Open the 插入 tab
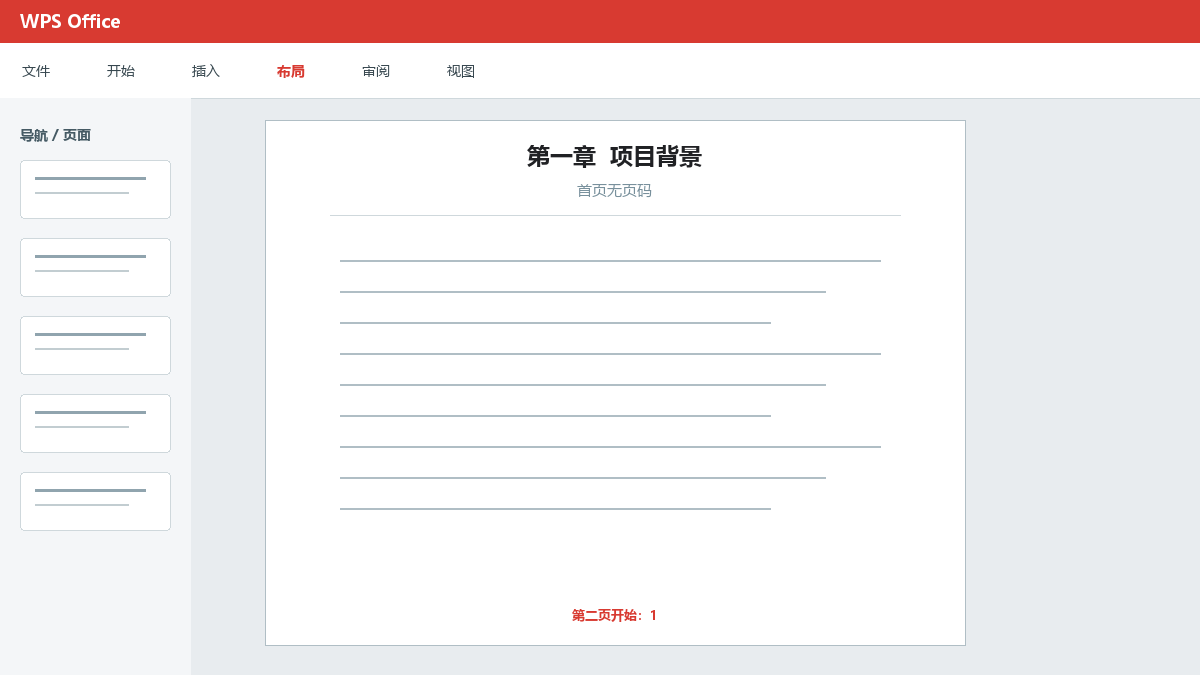This screenshot has width=1200, height=675. pos(206,71)
